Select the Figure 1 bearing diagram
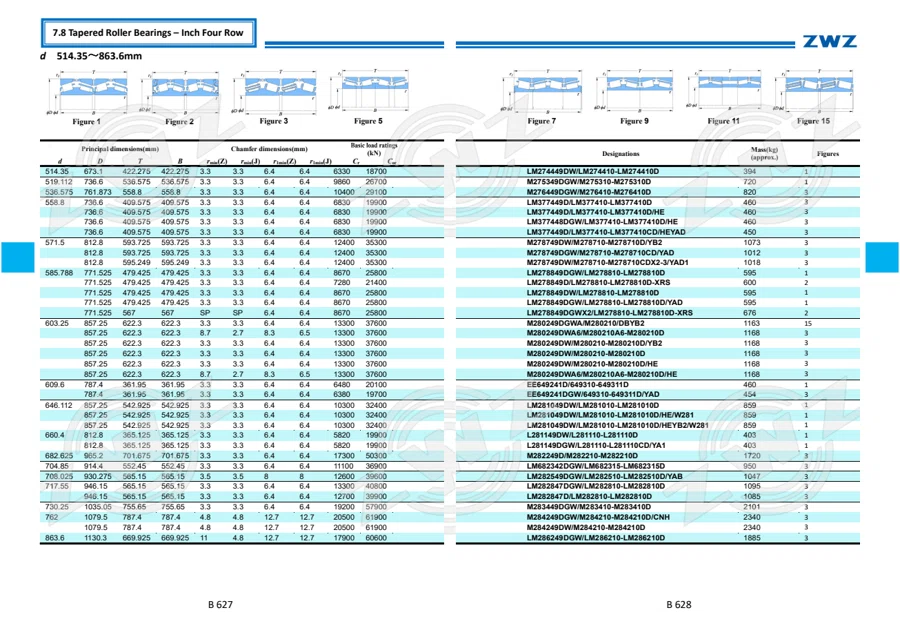The width and height of the screenshot is (900, 637). pos(87,92)
